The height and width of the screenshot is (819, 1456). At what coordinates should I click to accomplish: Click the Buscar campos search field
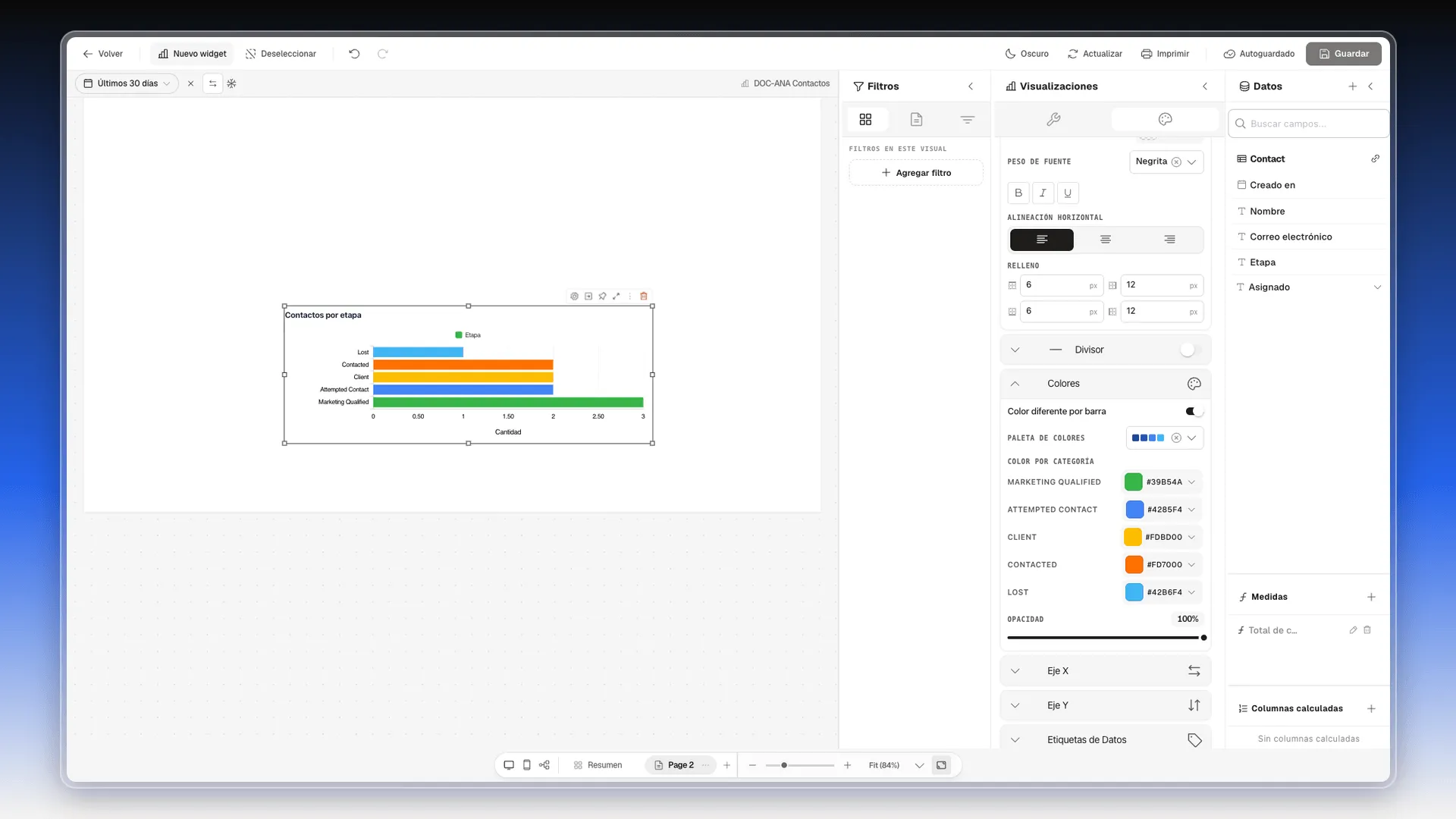tap(1309, 124)
